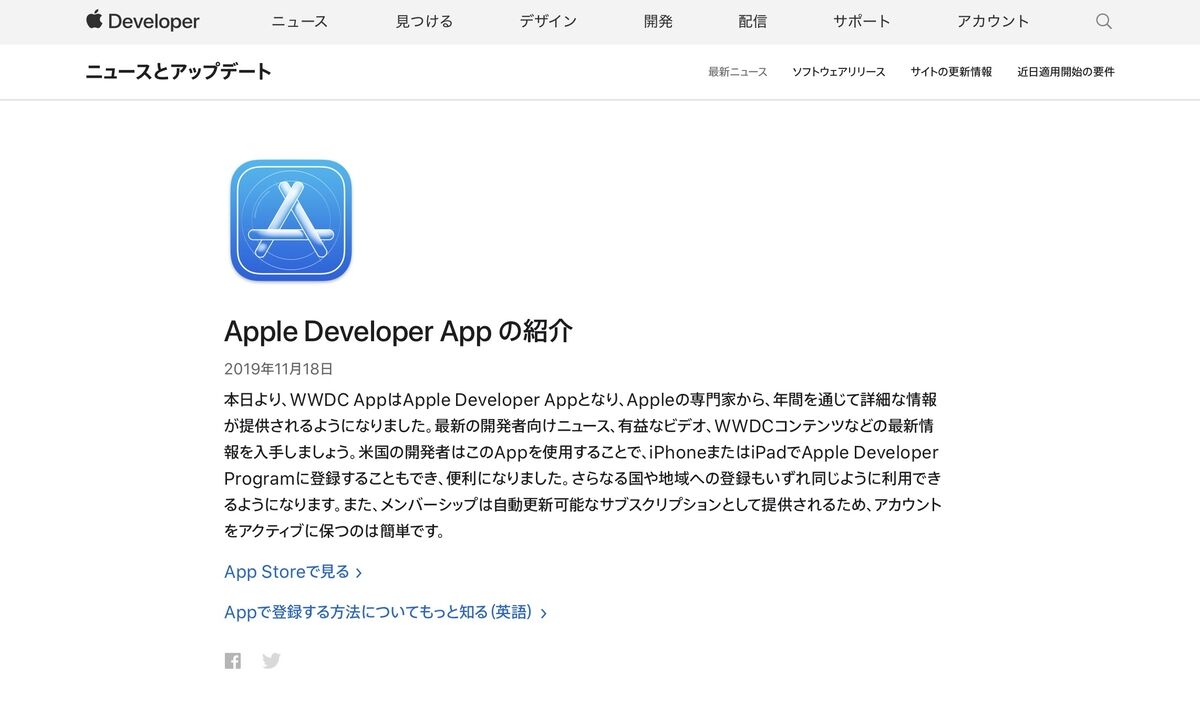Open Appで登録する方法についてもっと知る link

click(x=384, y=612)
